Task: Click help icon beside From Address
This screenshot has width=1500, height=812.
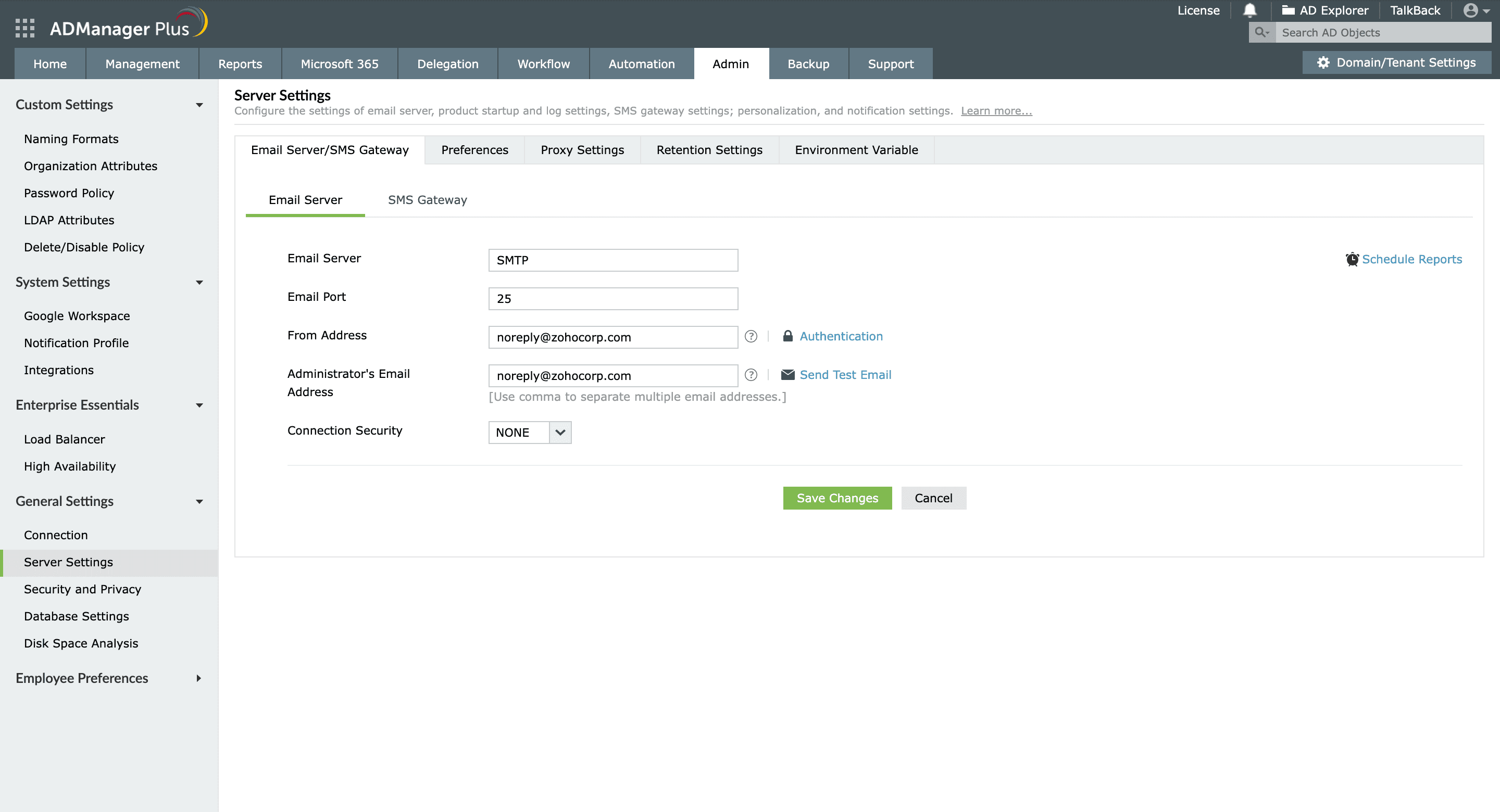Action: [x=751, y=336]
